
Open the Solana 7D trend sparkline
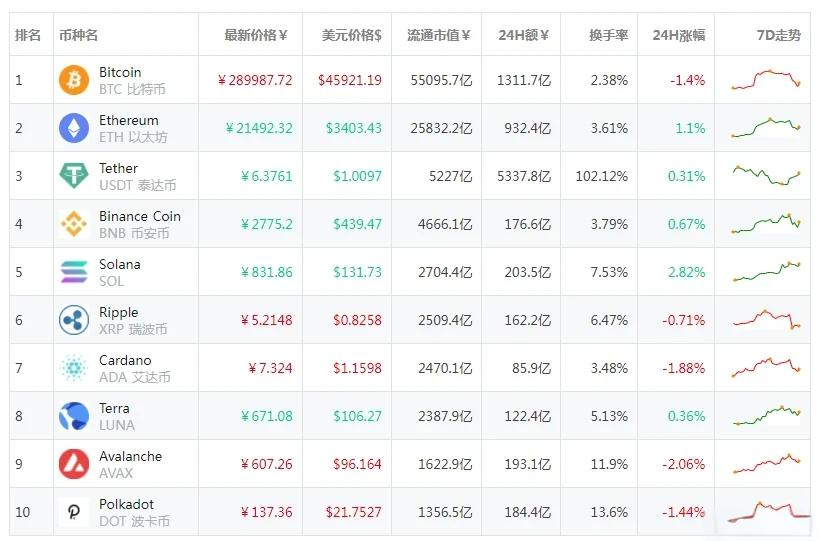click(766, 272)
